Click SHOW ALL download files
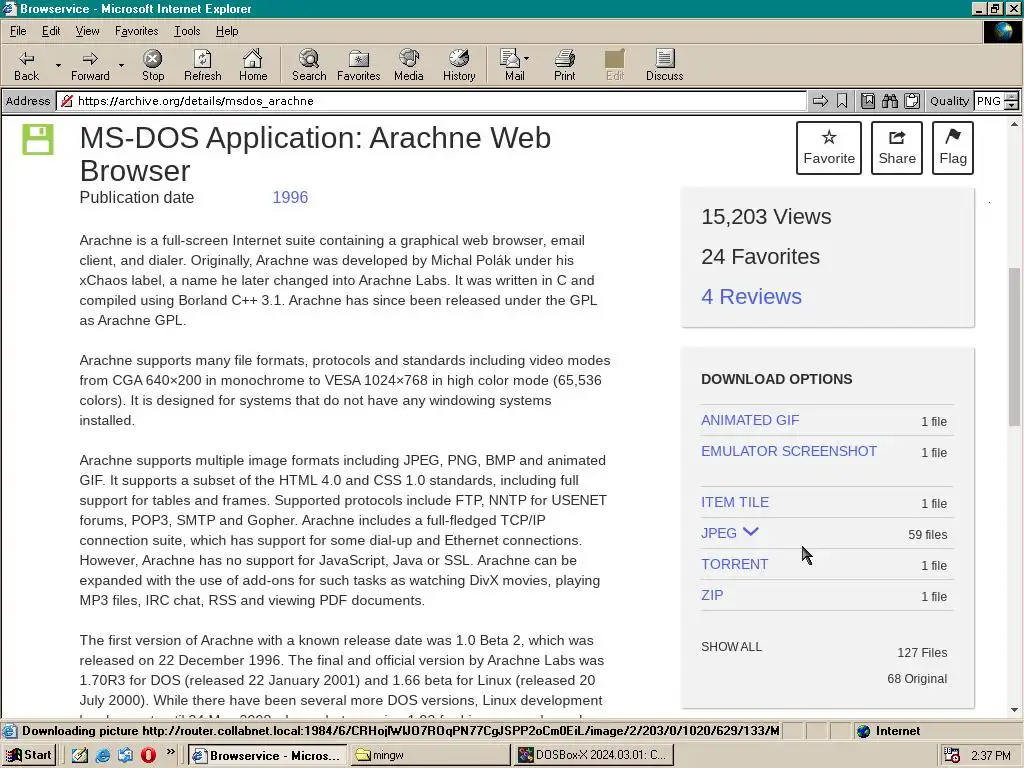The height and width of the screenshot is (768, 1024). pyautogui.click(x=731, y=647)
